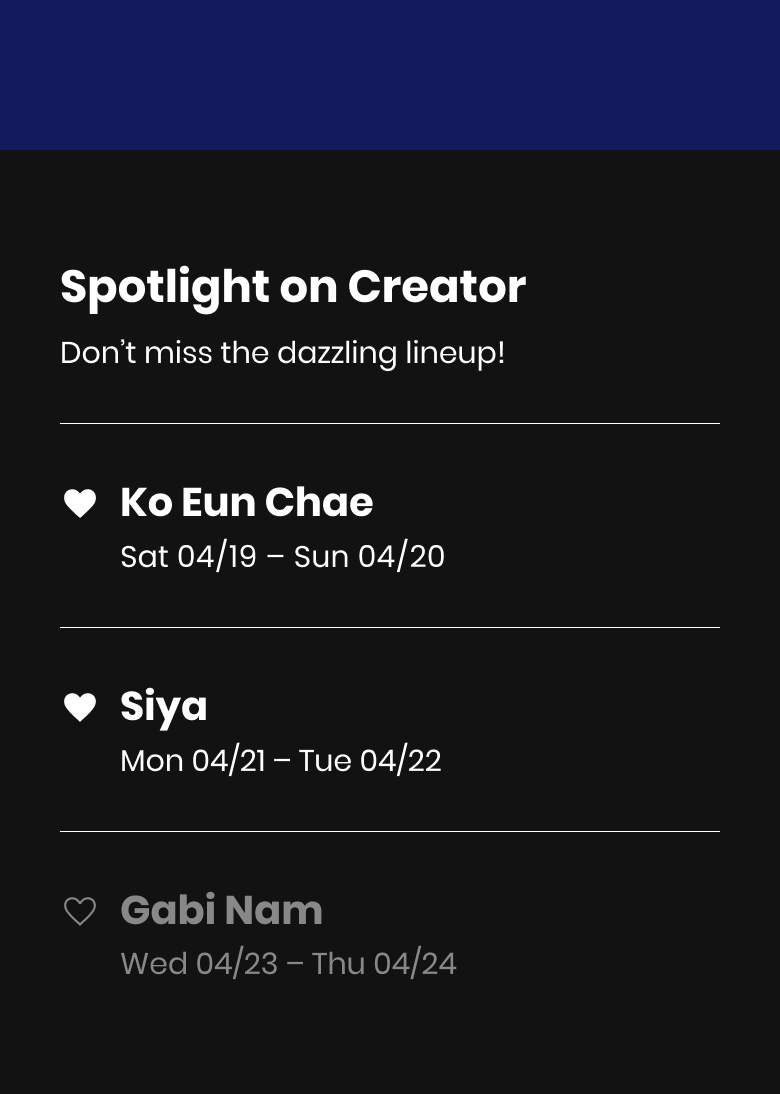Click the Sun 04/20 end date
The height and width of the screenshot is (1094, 780).
[369, 557]
